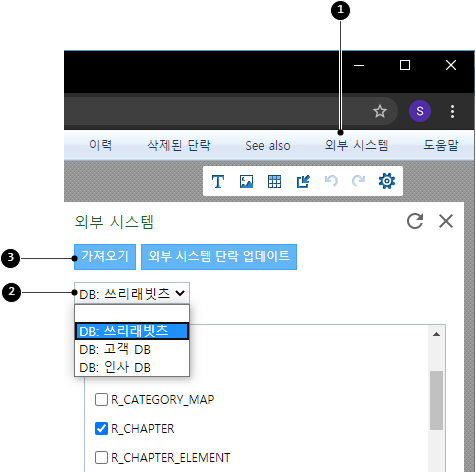Click the insert image toolbar icon

246,182
